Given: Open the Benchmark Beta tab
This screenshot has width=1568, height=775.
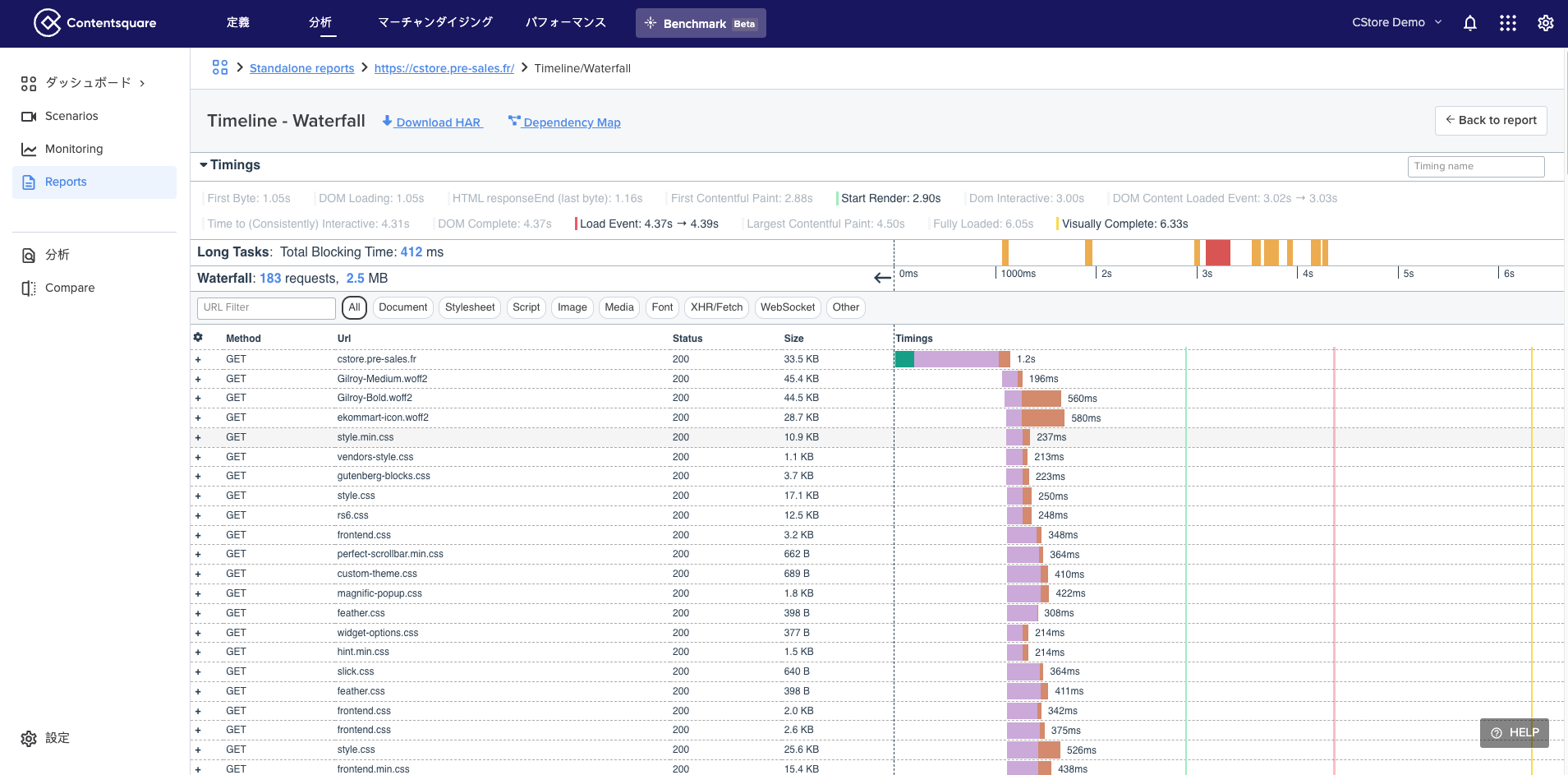Looking at the screenshot, I should pos(700,23).
